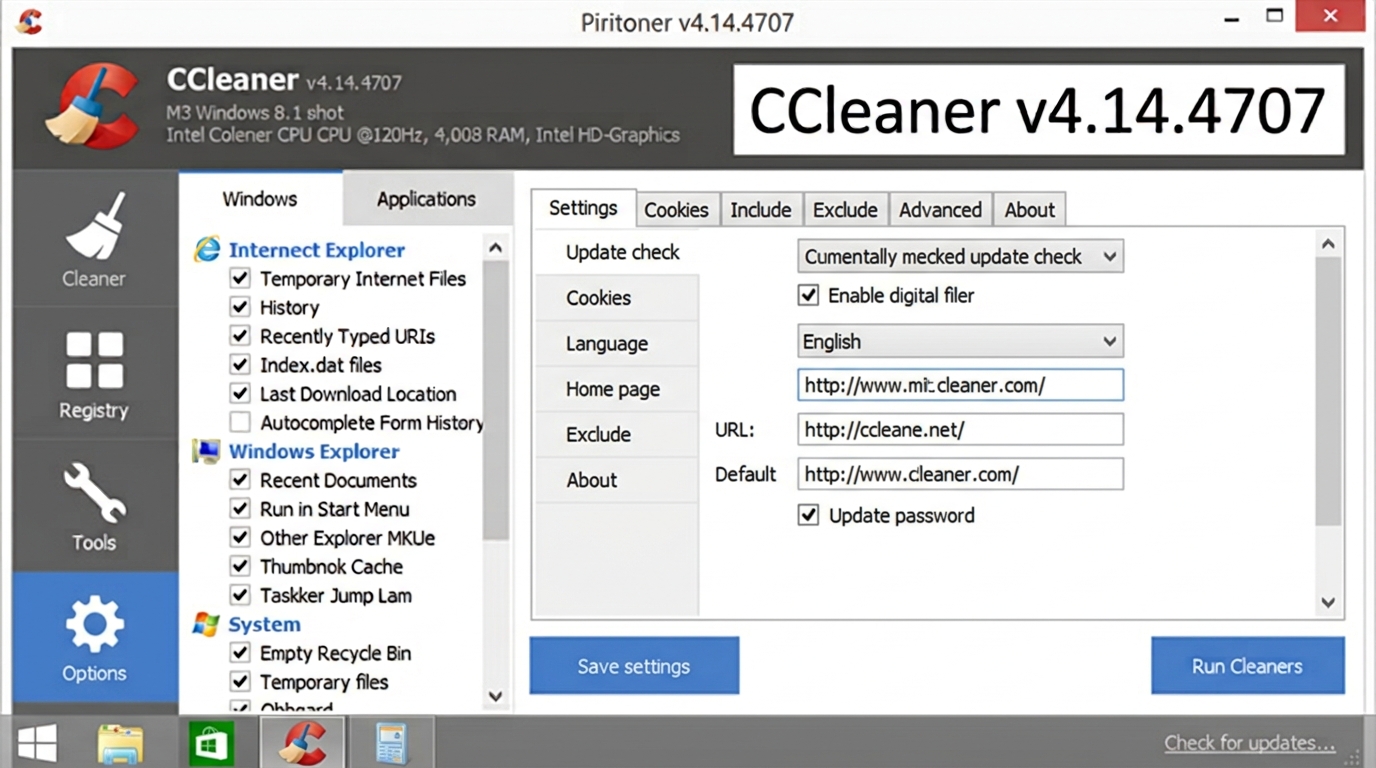Click cleaning list scrollbar thumb
This screenshot has width=1376, height=768.
coord(496,400)
